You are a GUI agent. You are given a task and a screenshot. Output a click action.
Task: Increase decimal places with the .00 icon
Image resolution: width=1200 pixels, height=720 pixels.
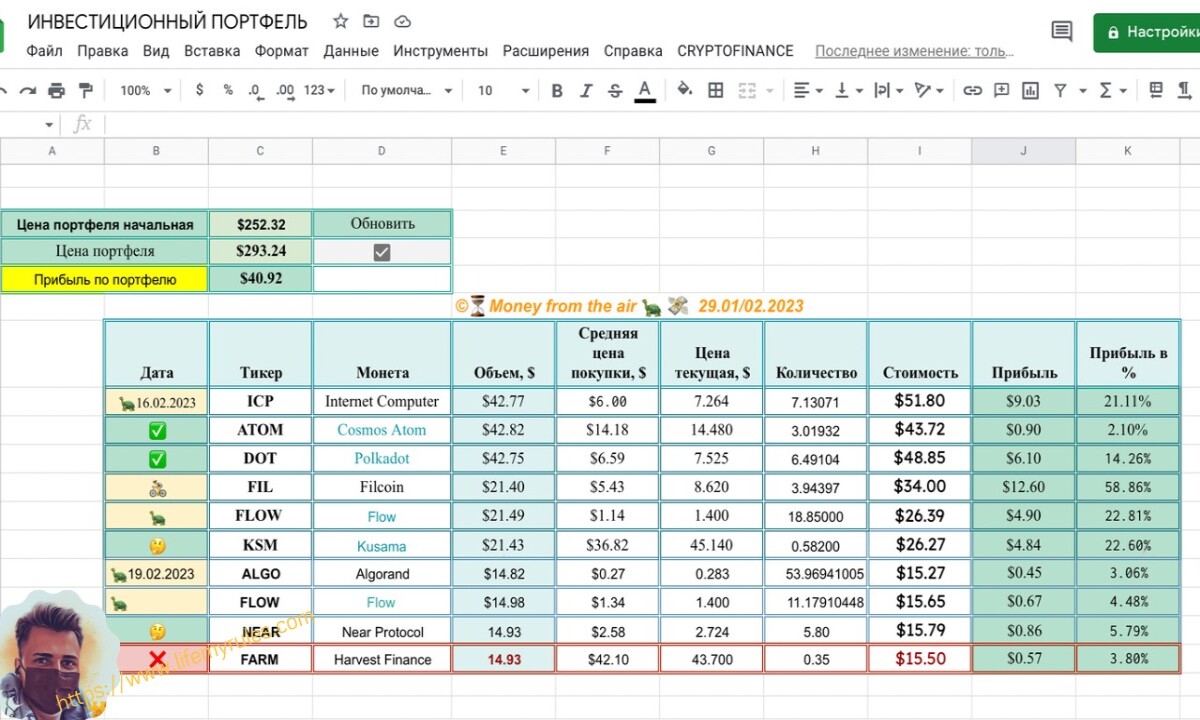285,91
